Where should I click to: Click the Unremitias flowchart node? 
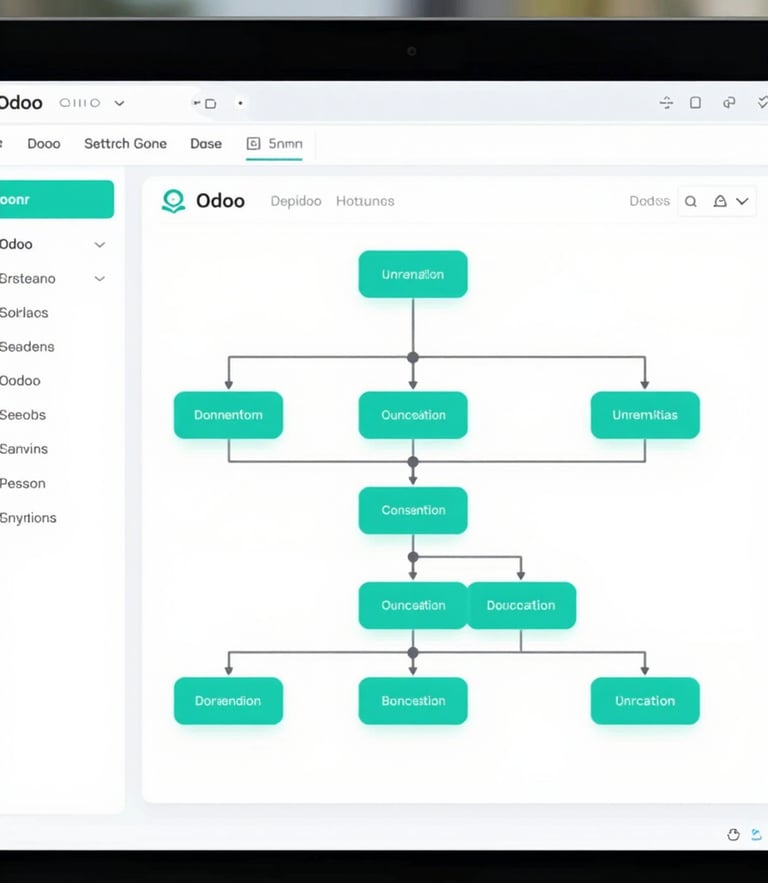pos(645,415)
